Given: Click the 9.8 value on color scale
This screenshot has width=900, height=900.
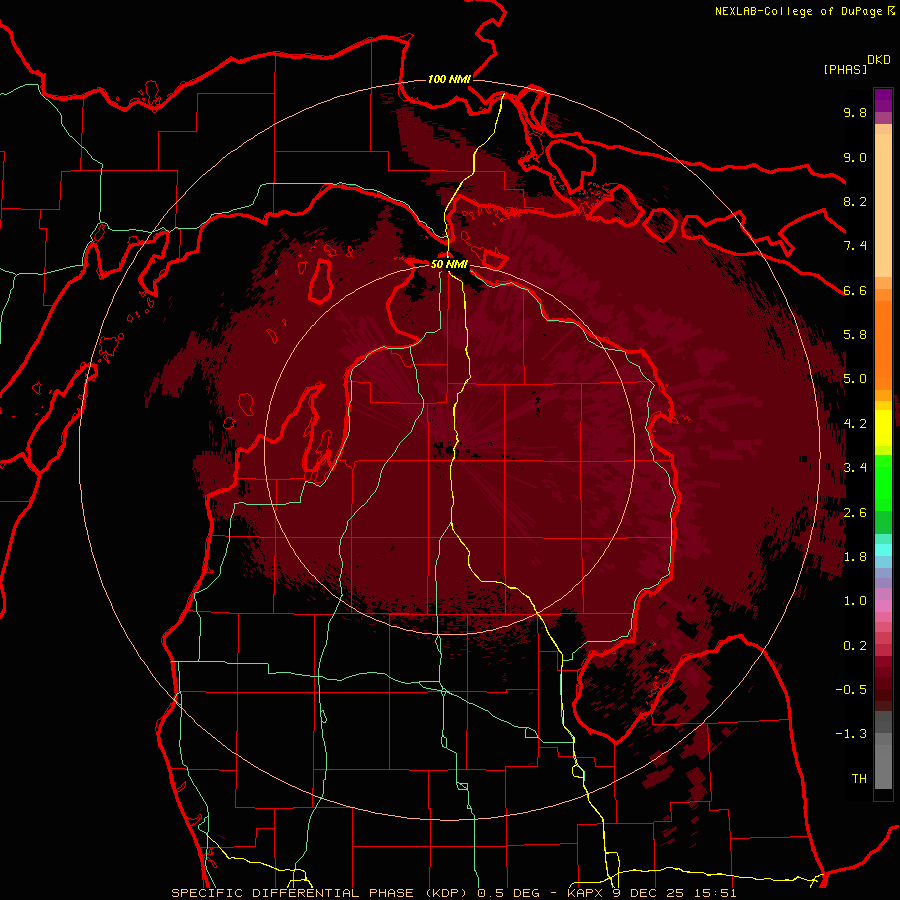Looking at the screenshot, I should [x=855, y=112].
